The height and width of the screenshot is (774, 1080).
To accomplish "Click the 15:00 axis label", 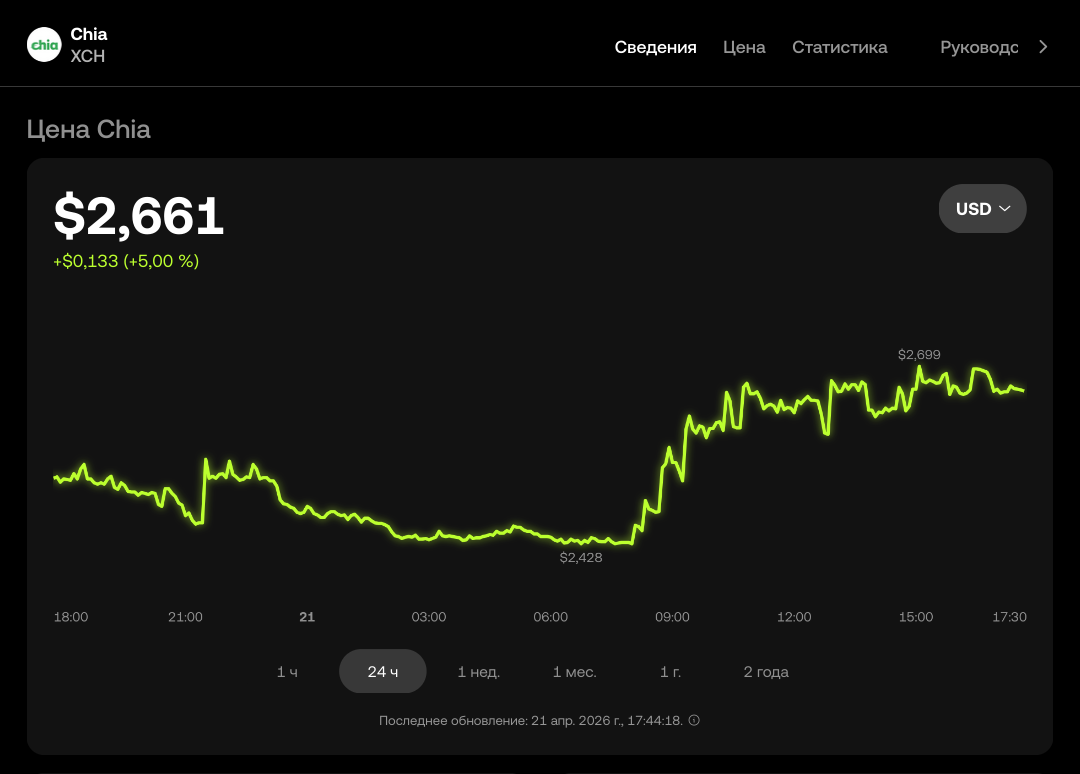I will pyautogui.click(x=915, y=617).
